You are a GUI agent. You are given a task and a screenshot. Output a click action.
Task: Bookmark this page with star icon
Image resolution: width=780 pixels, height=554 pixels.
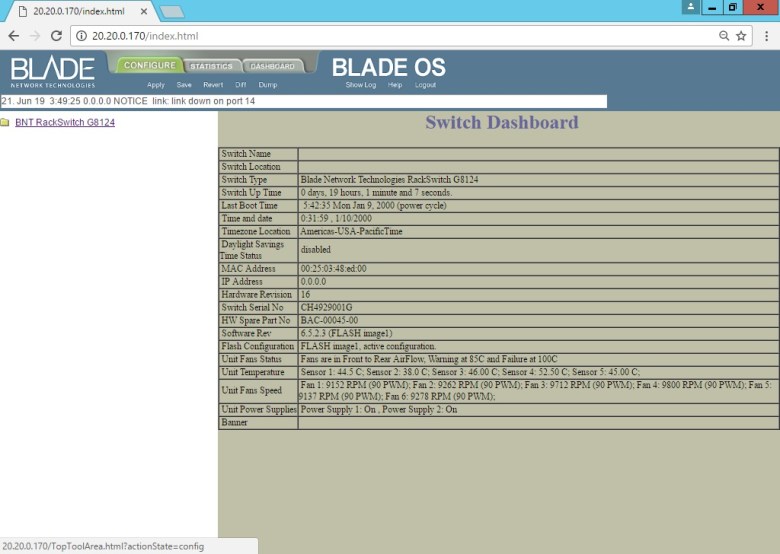741,35
